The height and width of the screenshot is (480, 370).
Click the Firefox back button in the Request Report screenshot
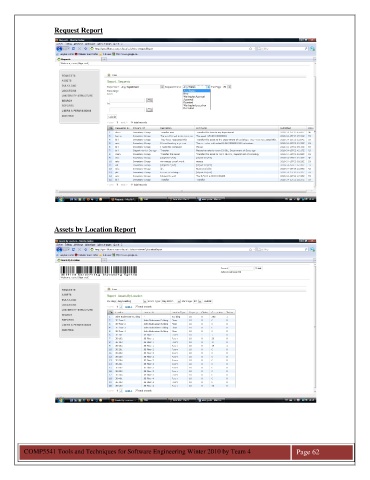pos(59,49)
